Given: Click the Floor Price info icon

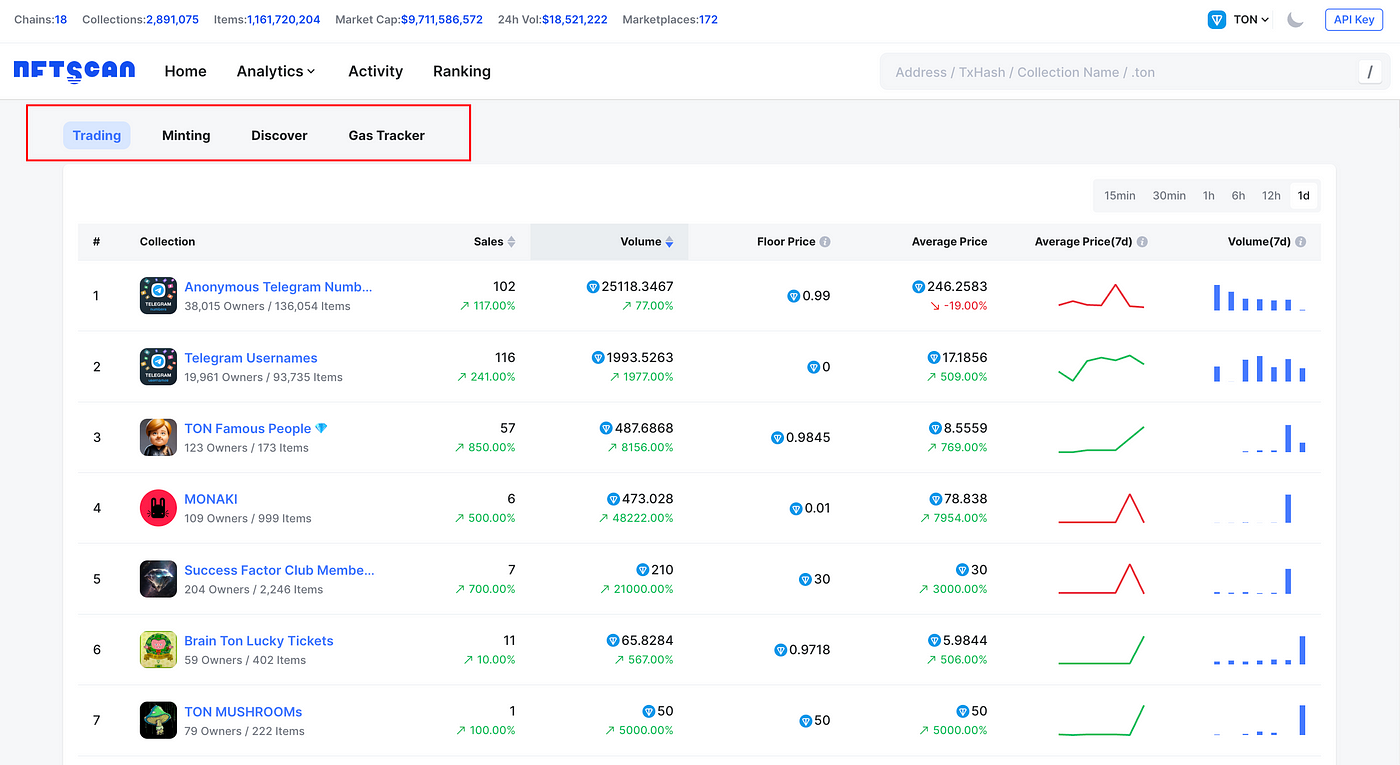Looking at the screenshot, I should (825, 242).
